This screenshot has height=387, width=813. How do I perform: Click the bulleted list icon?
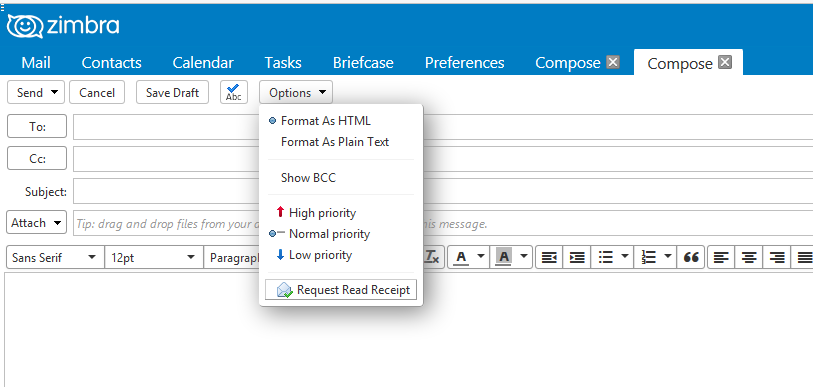[606, 257]
